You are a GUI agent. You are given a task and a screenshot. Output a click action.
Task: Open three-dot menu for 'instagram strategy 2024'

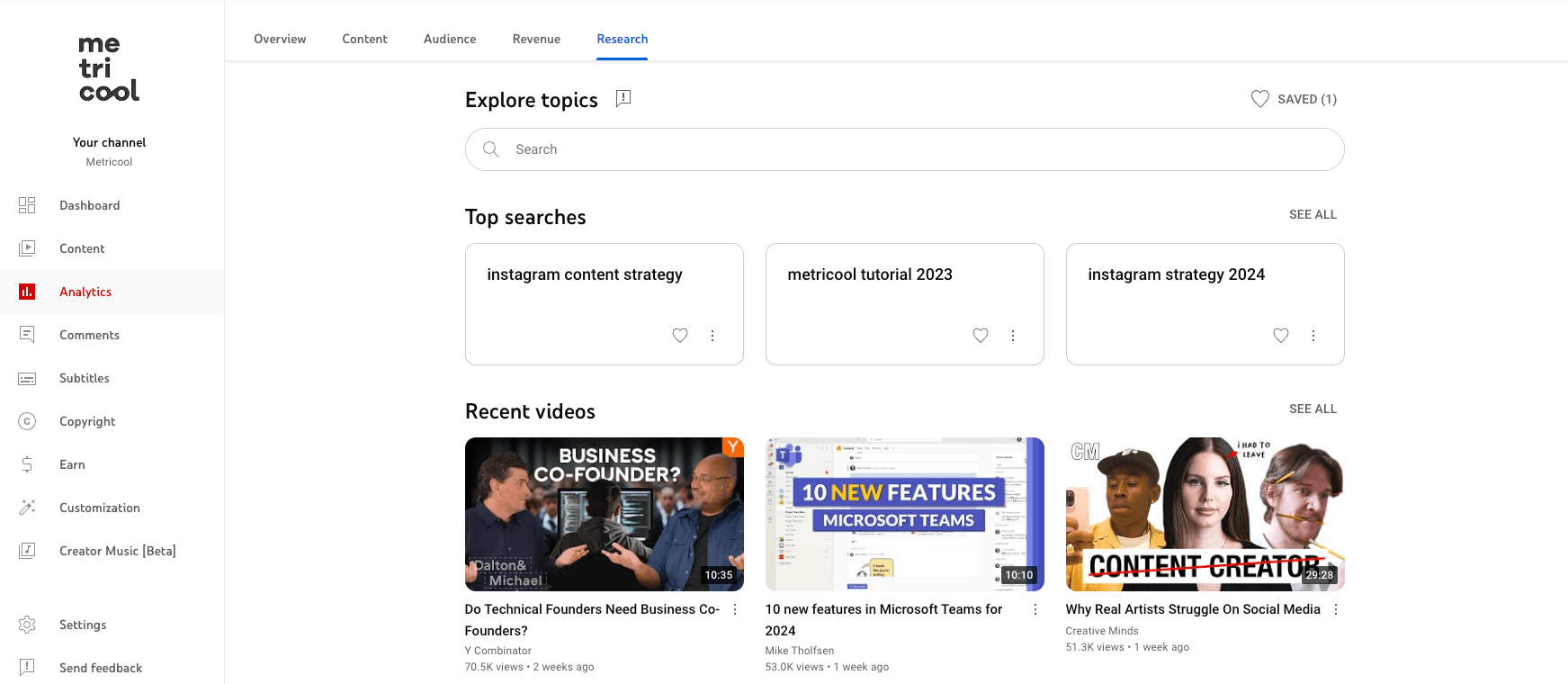(1313, 336)
